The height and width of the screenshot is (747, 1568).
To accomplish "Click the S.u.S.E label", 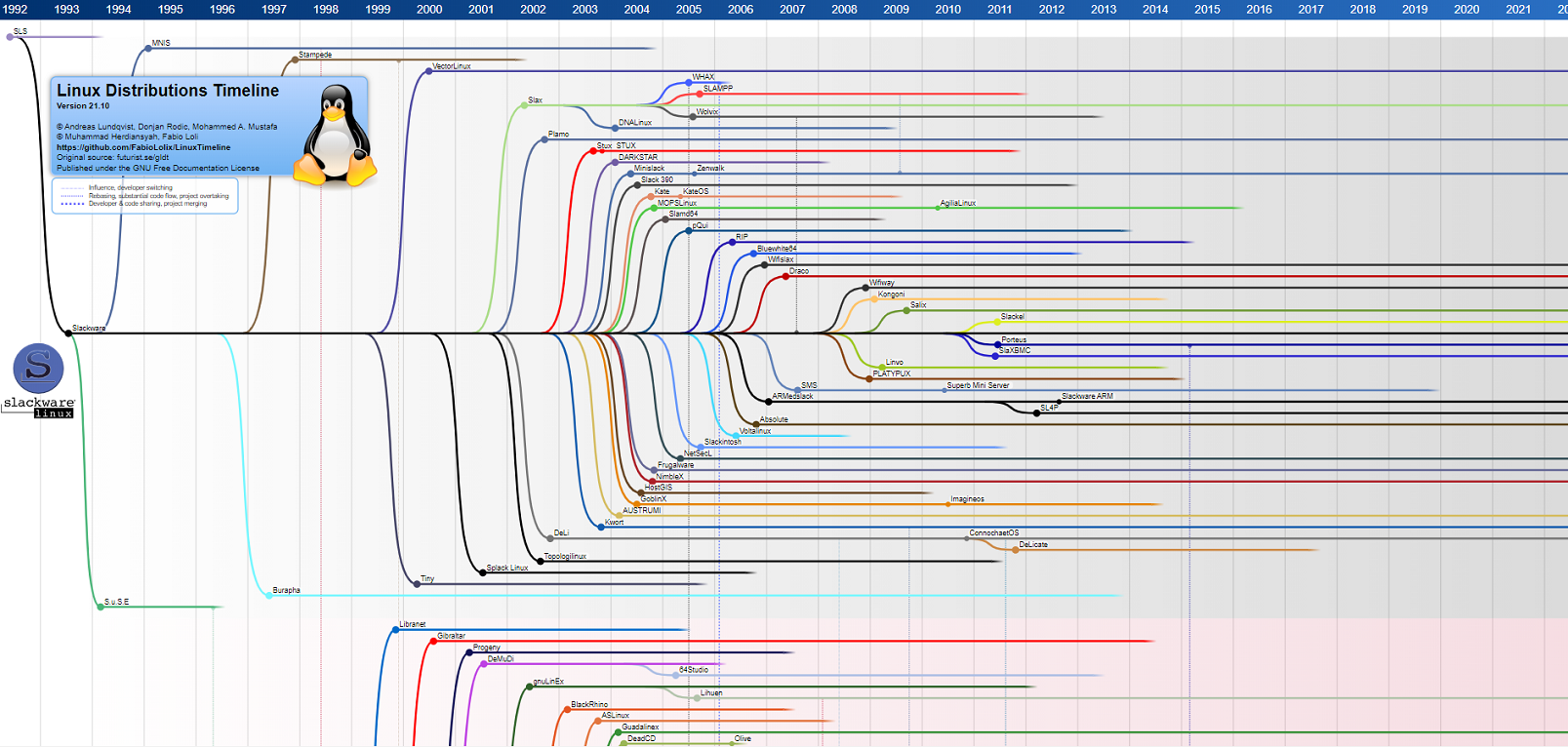I will click(116, 603).
